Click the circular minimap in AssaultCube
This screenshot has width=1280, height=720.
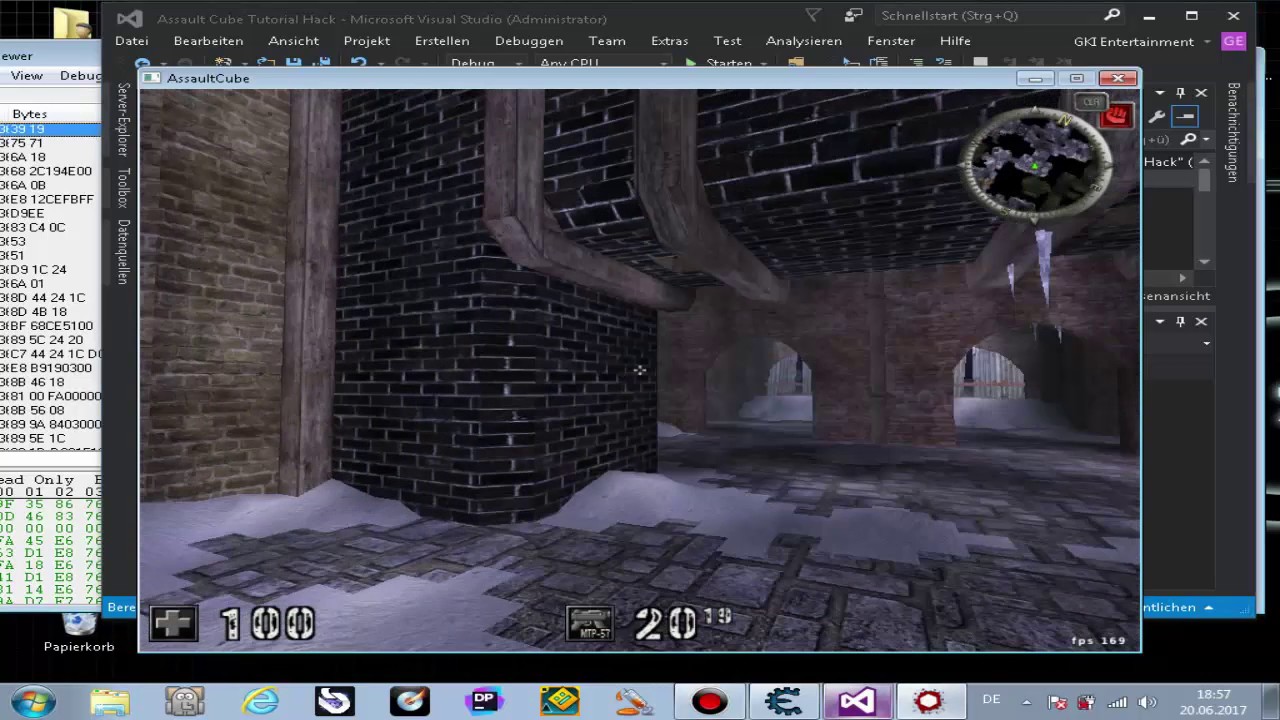coord(1036,163)
